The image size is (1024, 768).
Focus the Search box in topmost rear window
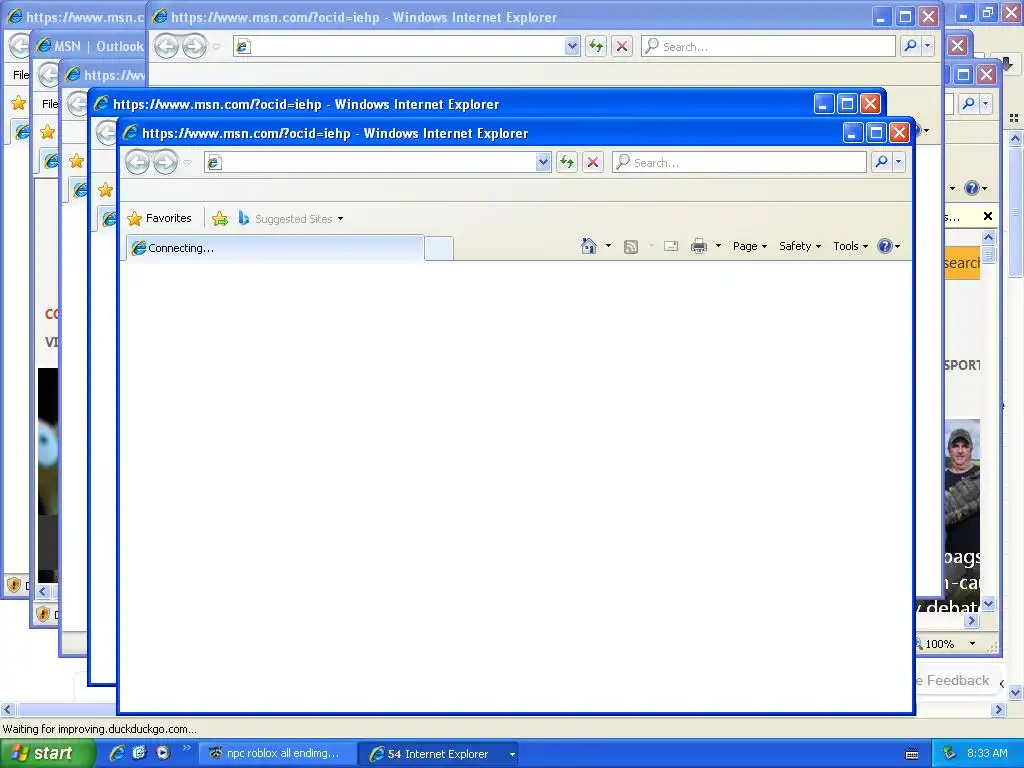pos(768,46)
